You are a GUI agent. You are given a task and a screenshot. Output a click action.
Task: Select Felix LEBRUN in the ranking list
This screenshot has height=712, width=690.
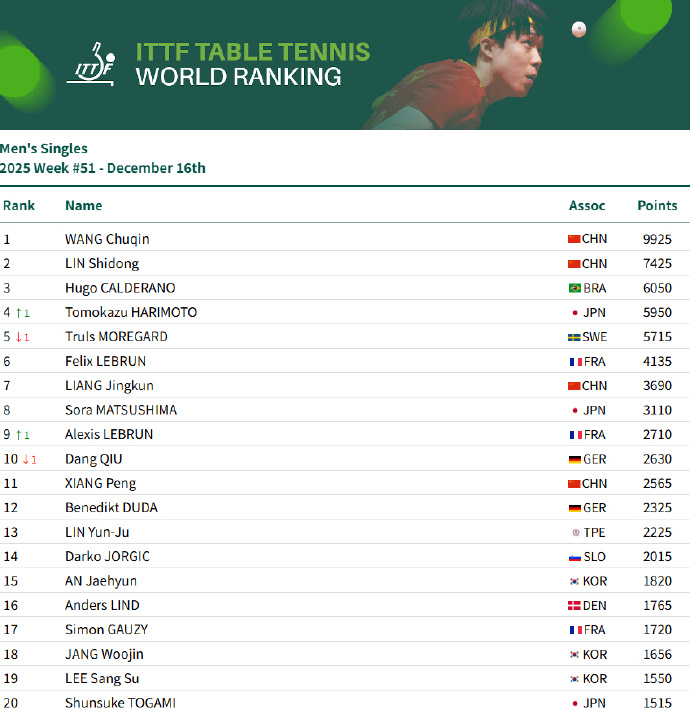[107, 361]
